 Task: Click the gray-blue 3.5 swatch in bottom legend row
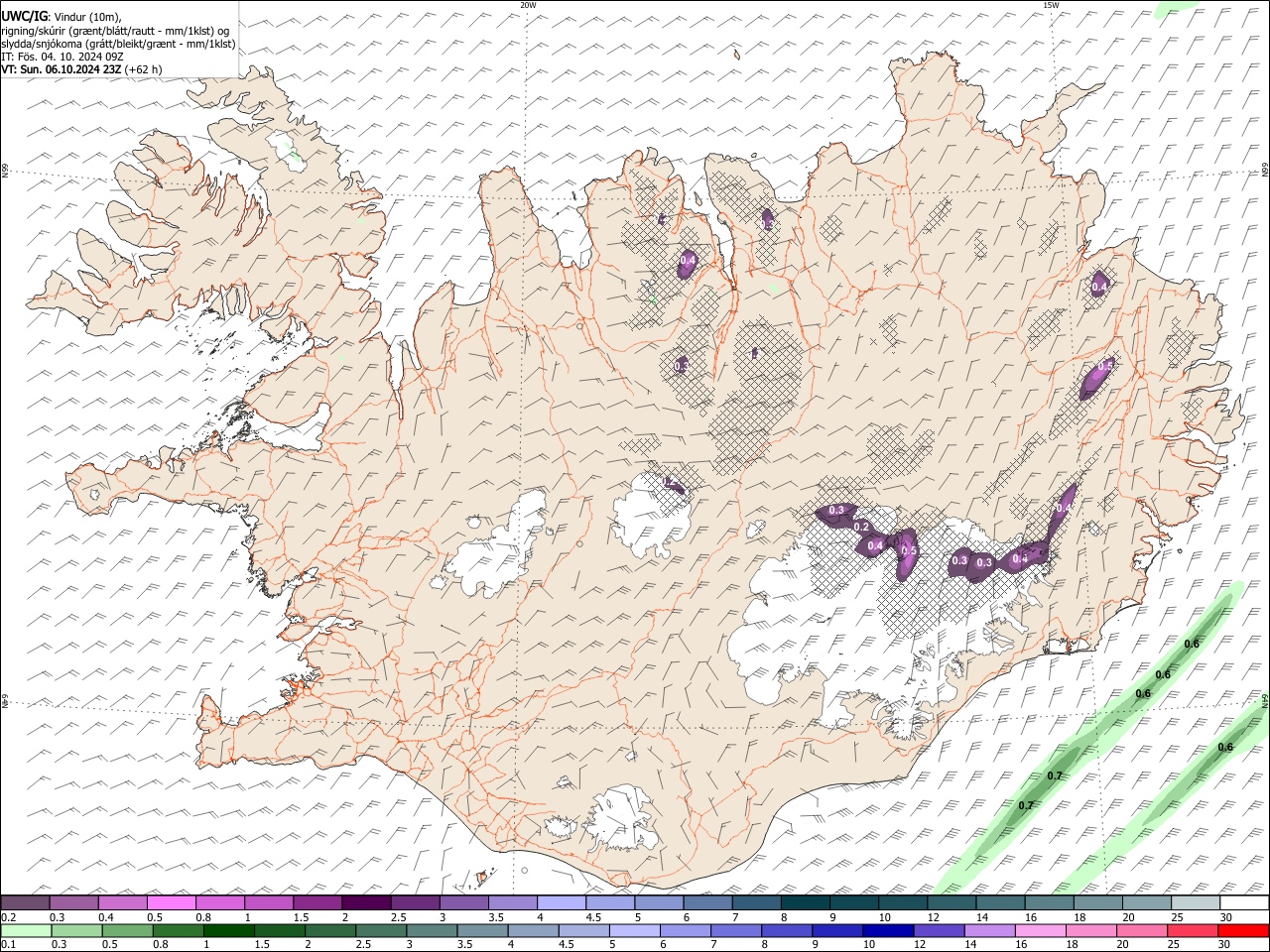482,930
